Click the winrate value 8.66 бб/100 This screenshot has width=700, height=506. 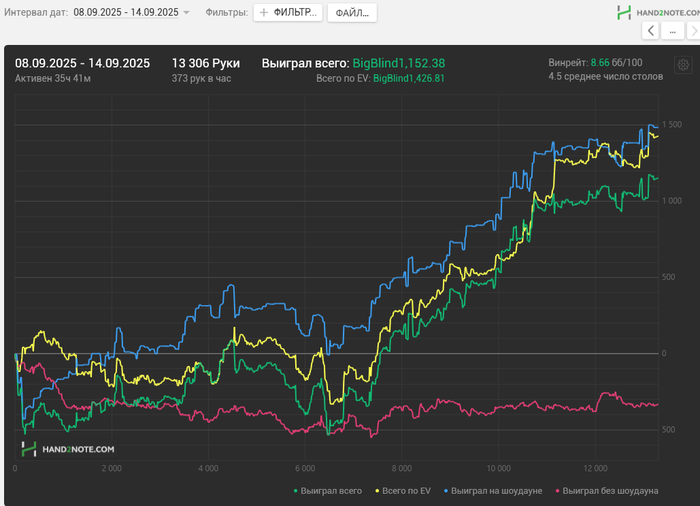[x=617, y=63]
